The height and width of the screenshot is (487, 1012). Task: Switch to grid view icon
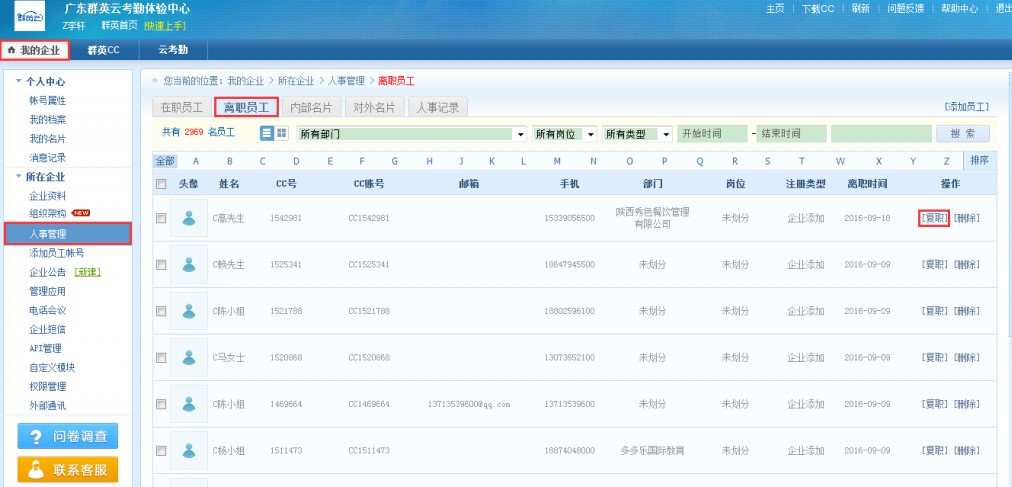tap(281, 133)
